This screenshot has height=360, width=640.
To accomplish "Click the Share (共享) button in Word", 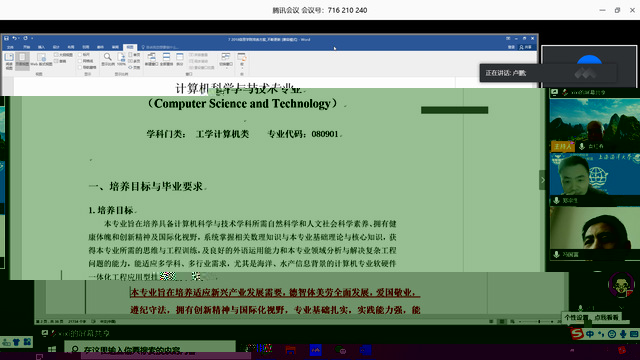I will point(525,47).
